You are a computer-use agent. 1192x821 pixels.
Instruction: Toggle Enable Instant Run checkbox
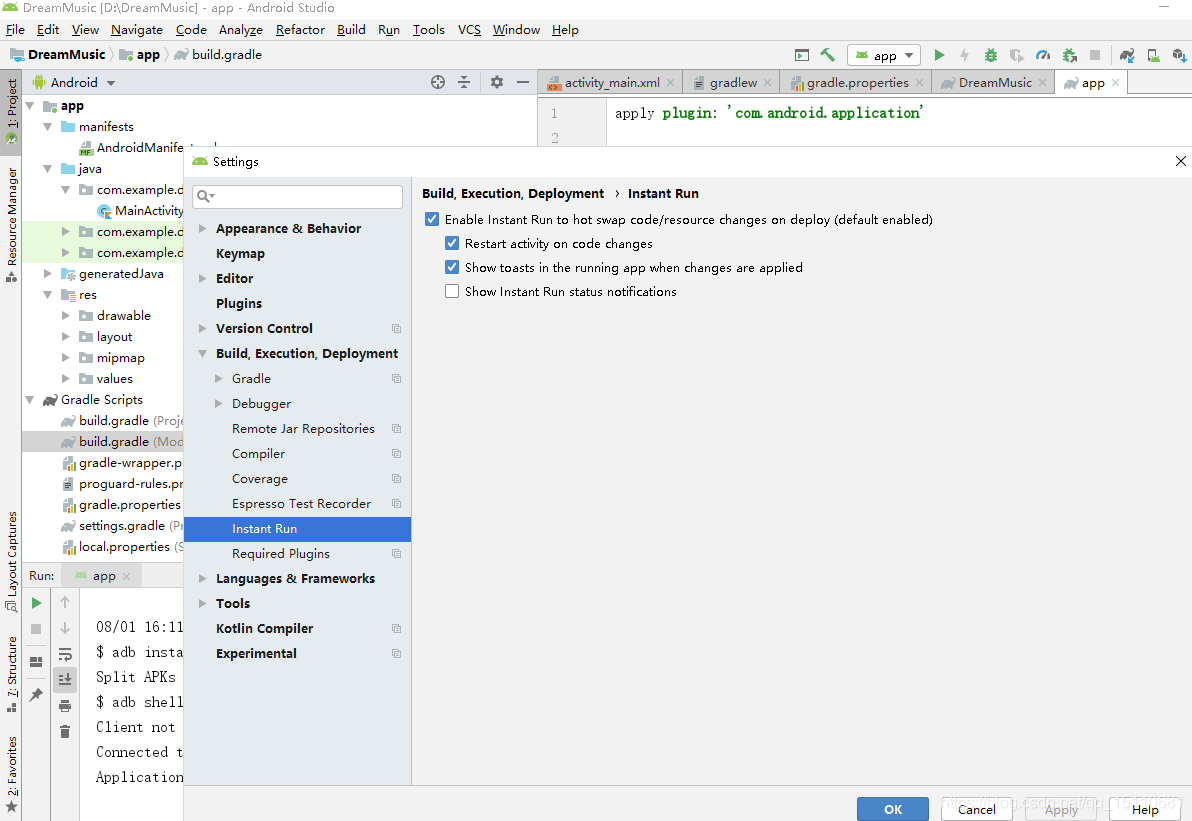[x=432, y=219]
